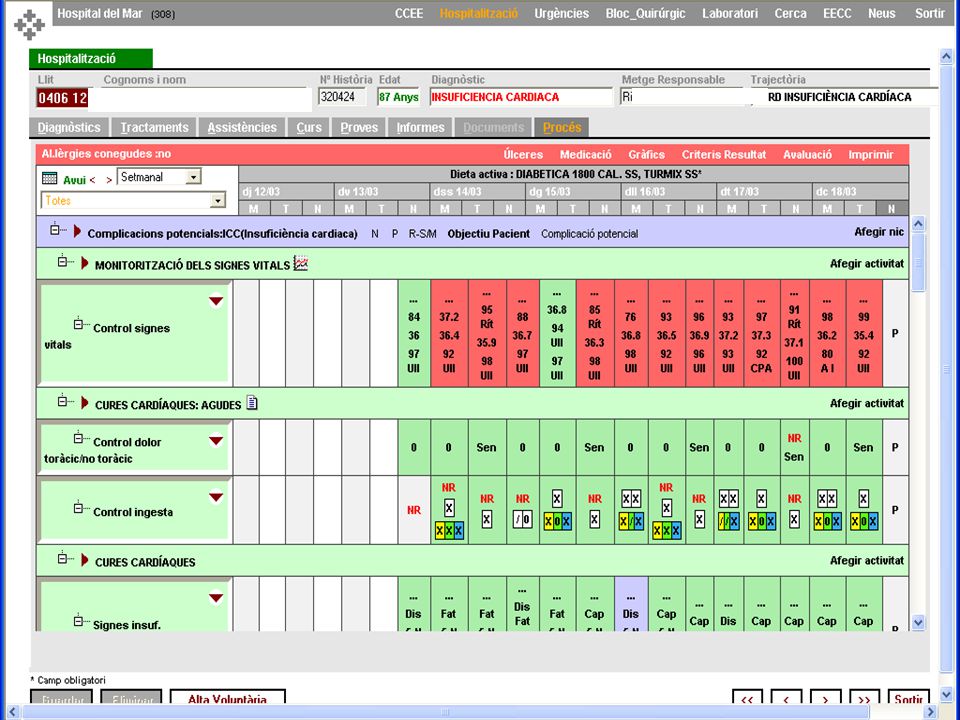Open the Urgències module
960x720 pixels.
pos(561,13)
